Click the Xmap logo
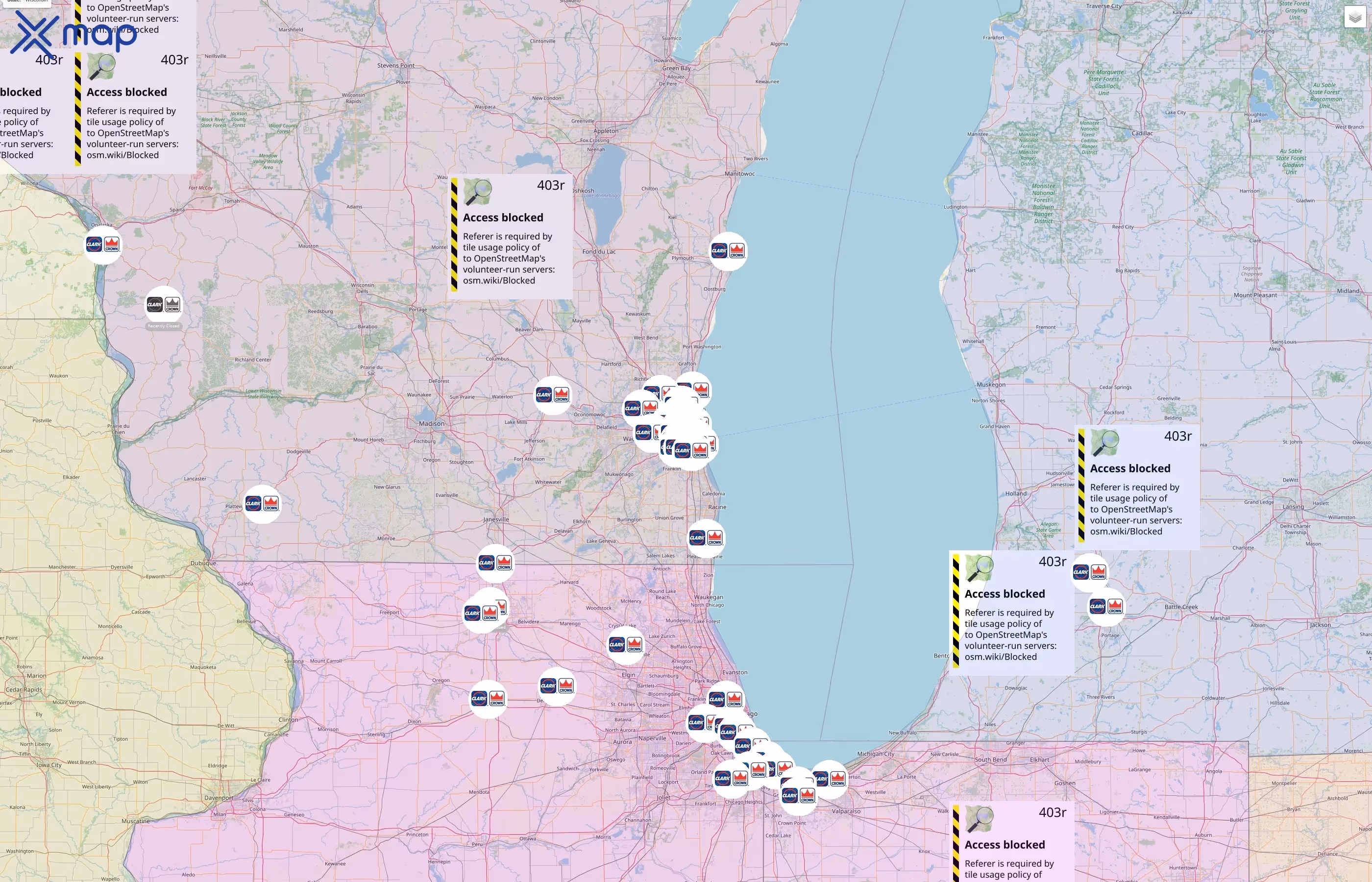 tap(74, 35)
